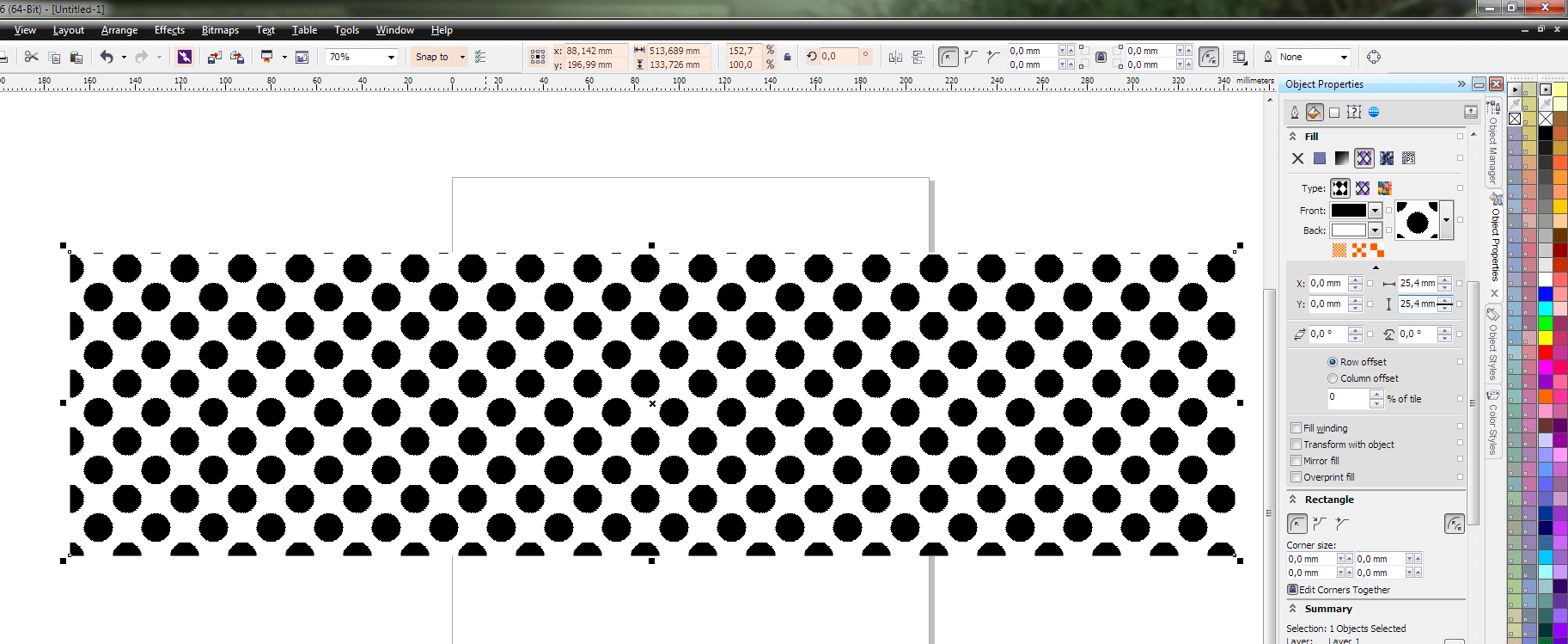Switch to Color Styles docker tab
The image size is (1568, 644).
tap(1493, 423)
